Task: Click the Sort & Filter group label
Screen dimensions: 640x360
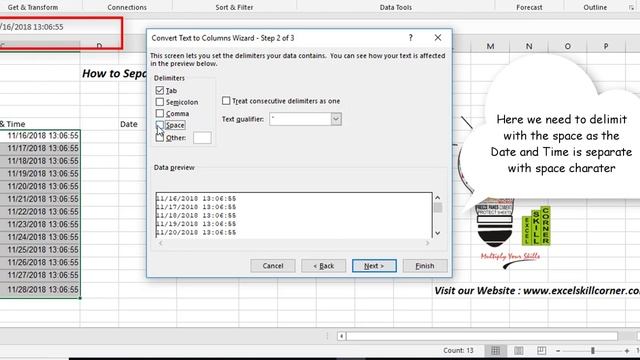Action: click(x=234, y=7)
